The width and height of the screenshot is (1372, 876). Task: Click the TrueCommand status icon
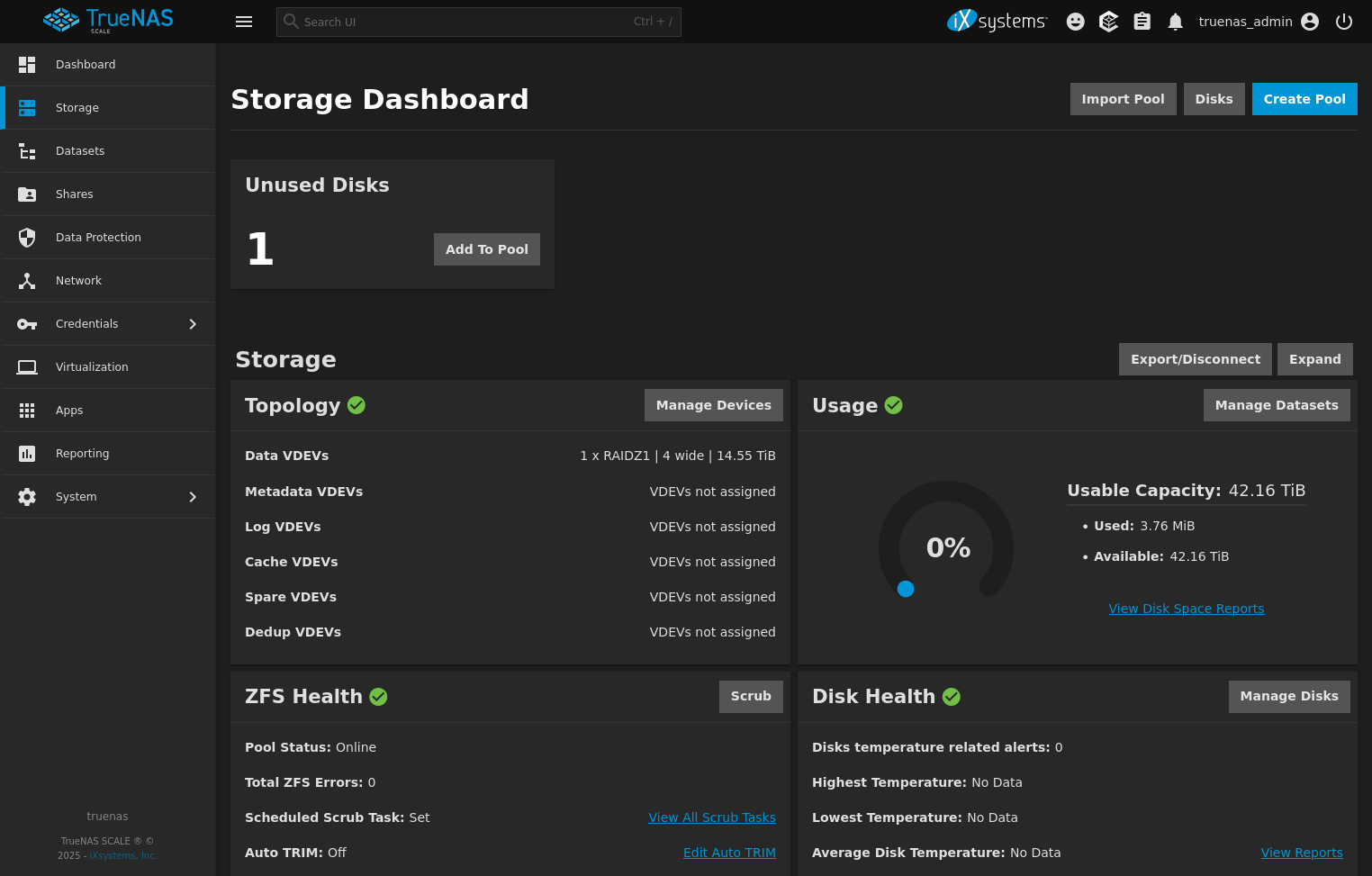tap(1108, 22)
